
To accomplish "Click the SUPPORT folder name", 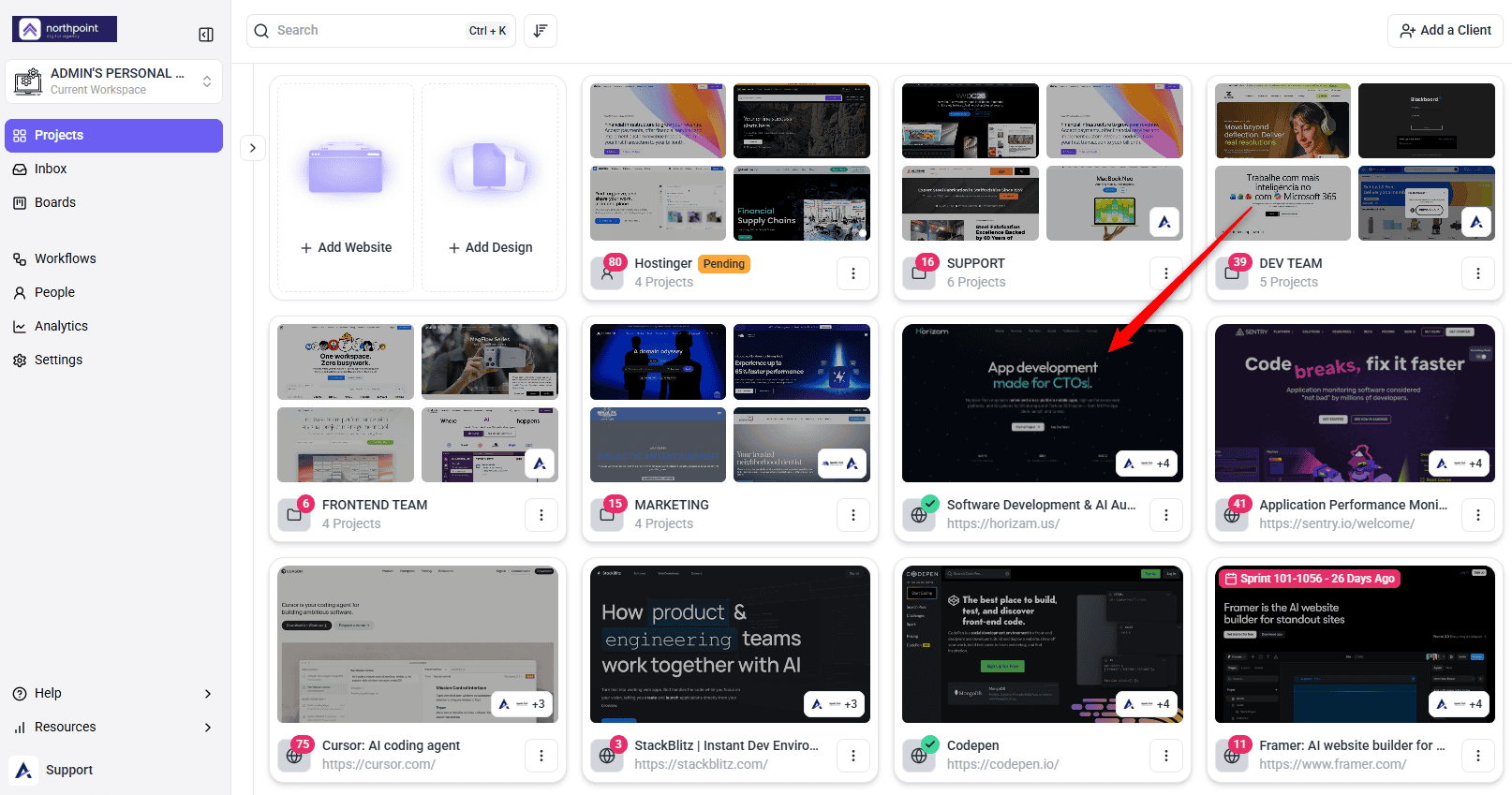I will tap(975, 264).
